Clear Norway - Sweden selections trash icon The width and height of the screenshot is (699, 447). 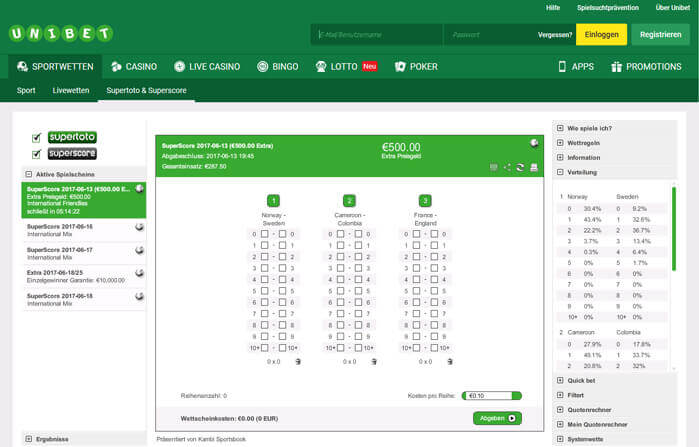pyautogui.click(x=298, y=361)
